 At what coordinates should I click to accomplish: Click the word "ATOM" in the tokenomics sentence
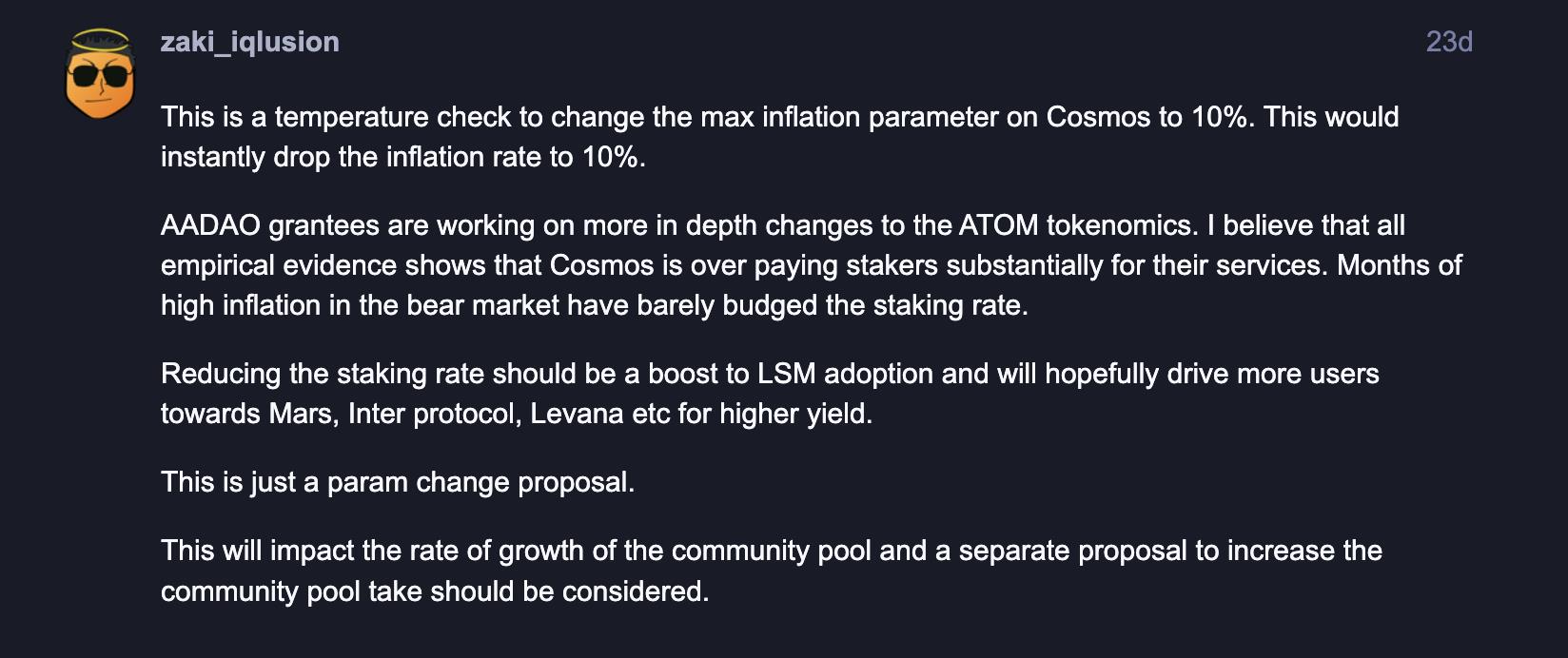coord(998,225)
